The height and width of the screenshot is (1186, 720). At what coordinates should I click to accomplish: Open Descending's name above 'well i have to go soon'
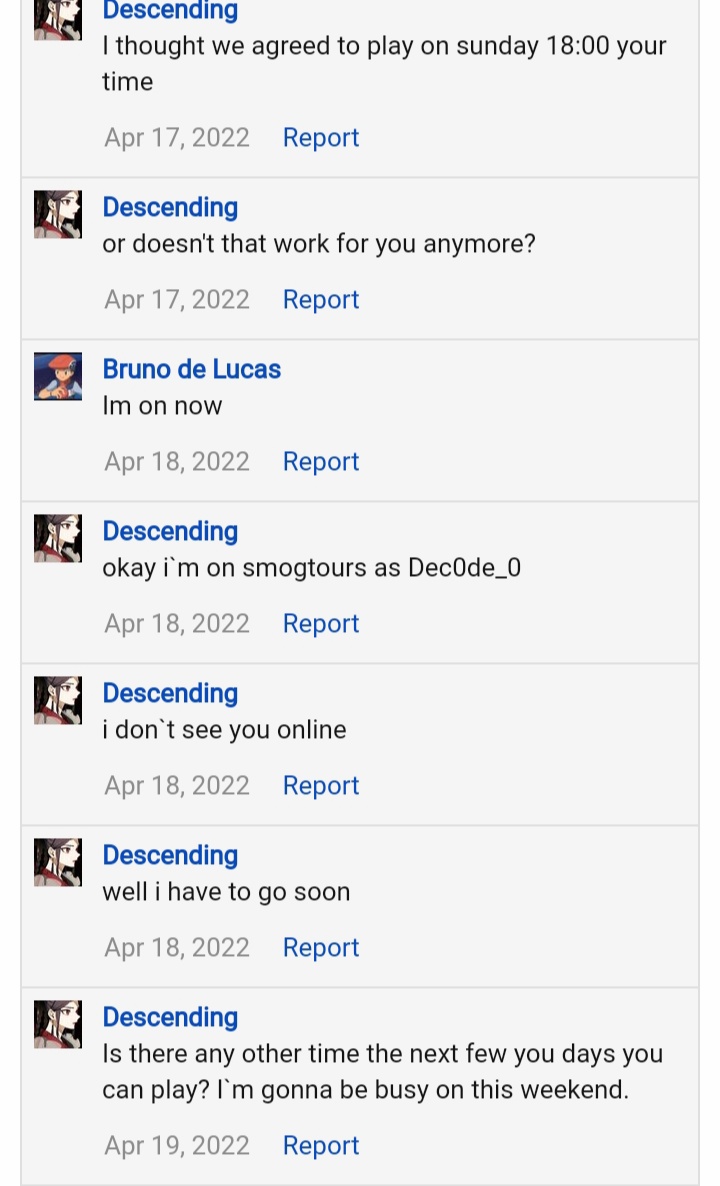(170, 855)
